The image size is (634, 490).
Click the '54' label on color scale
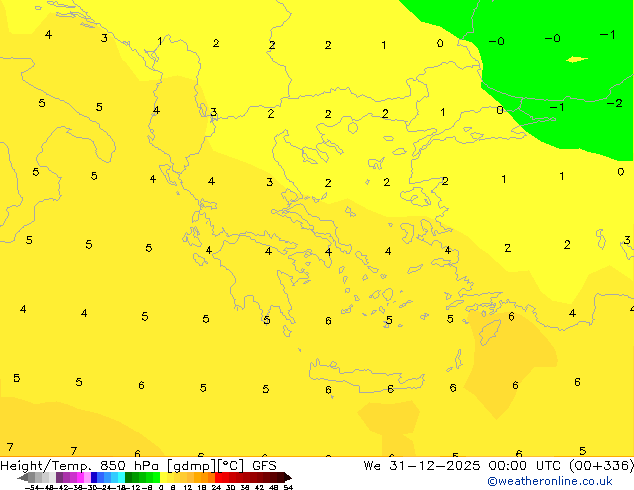tap(288, 488)
